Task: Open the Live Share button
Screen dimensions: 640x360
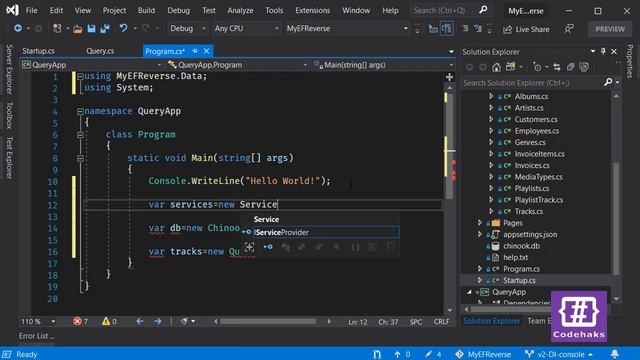Action: tap(526, 29)
